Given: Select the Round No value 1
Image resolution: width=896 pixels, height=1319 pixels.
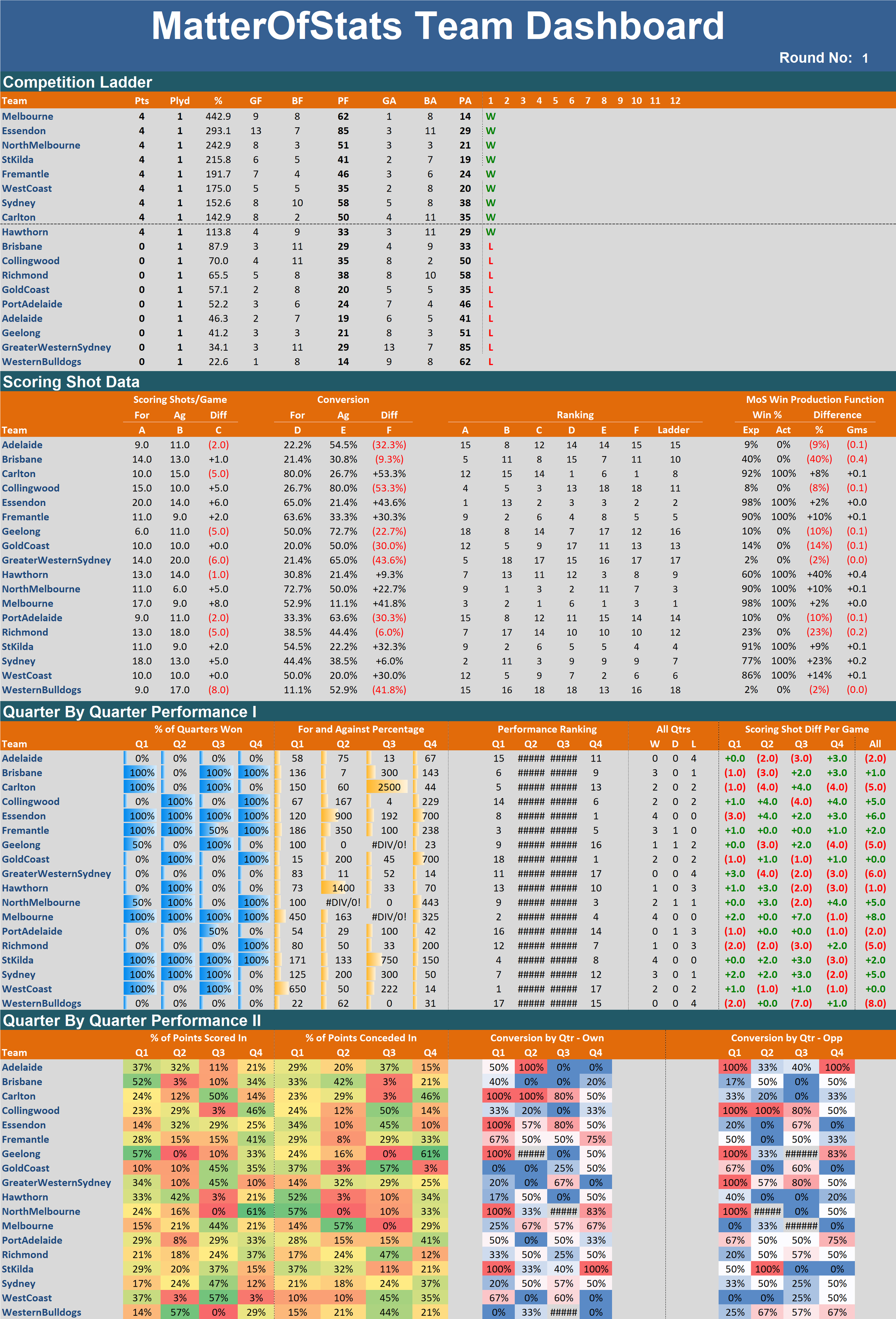Looking at the screenshot, I should (865, 58).
